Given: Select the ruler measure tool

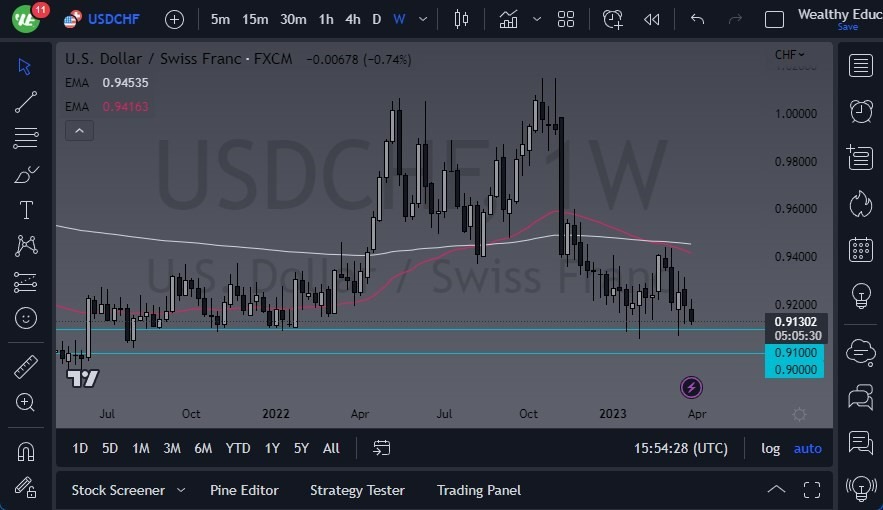Looking at the screenshot, I should click(25, 367).
